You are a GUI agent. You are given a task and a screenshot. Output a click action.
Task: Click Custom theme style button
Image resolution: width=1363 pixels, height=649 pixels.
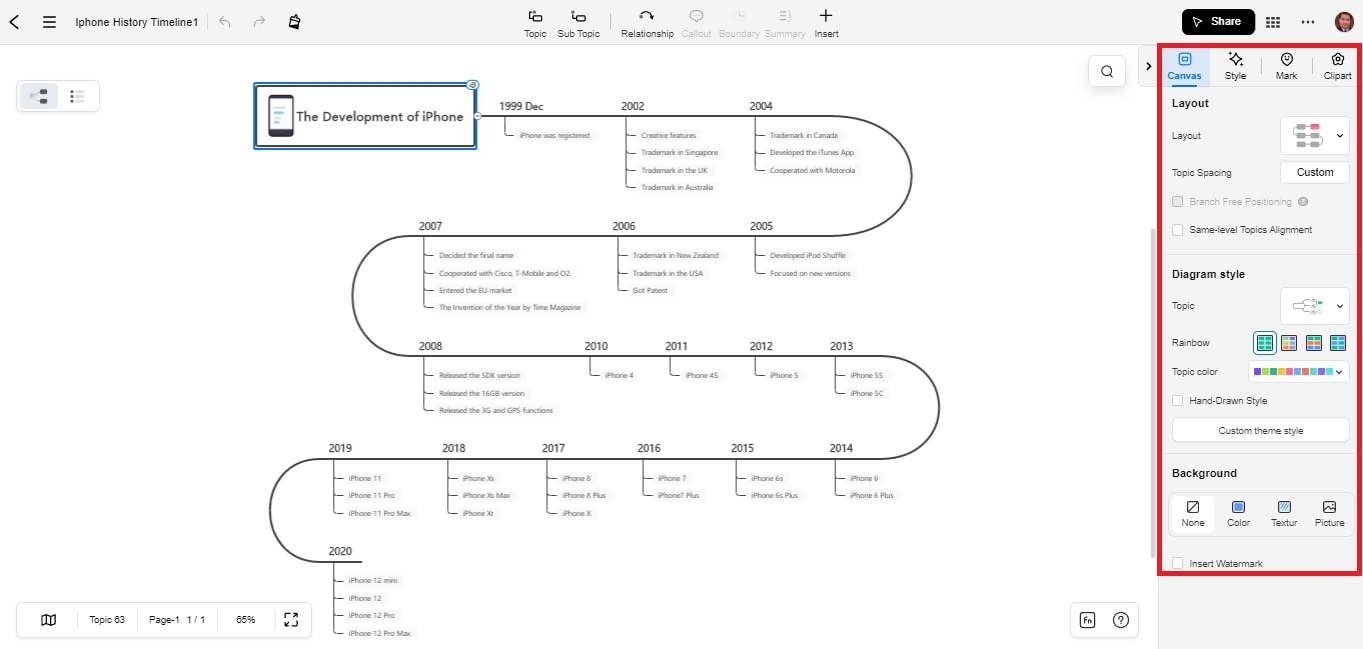click(x=1260, y=430)
